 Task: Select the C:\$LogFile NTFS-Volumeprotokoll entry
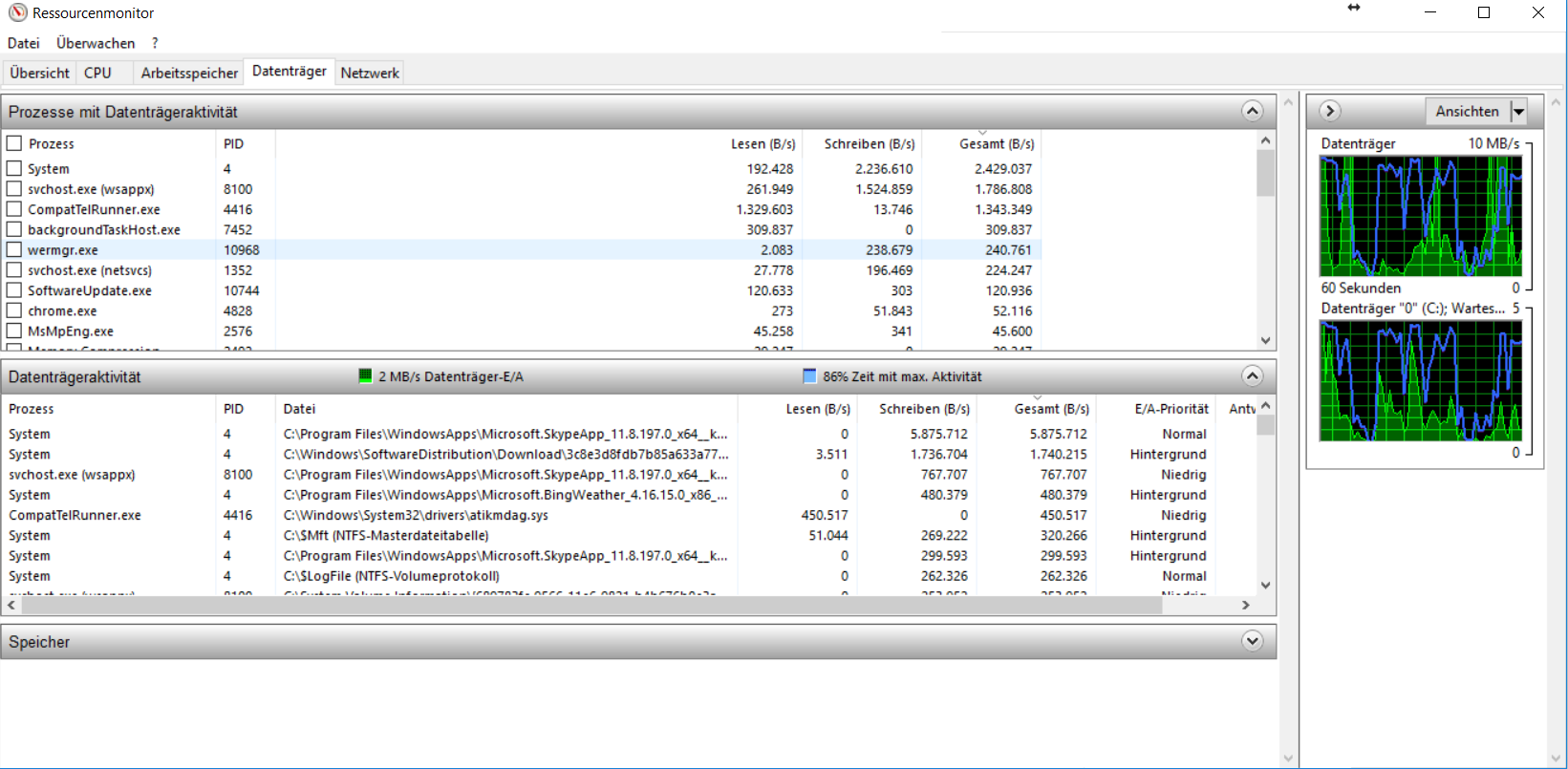point(392,576)
